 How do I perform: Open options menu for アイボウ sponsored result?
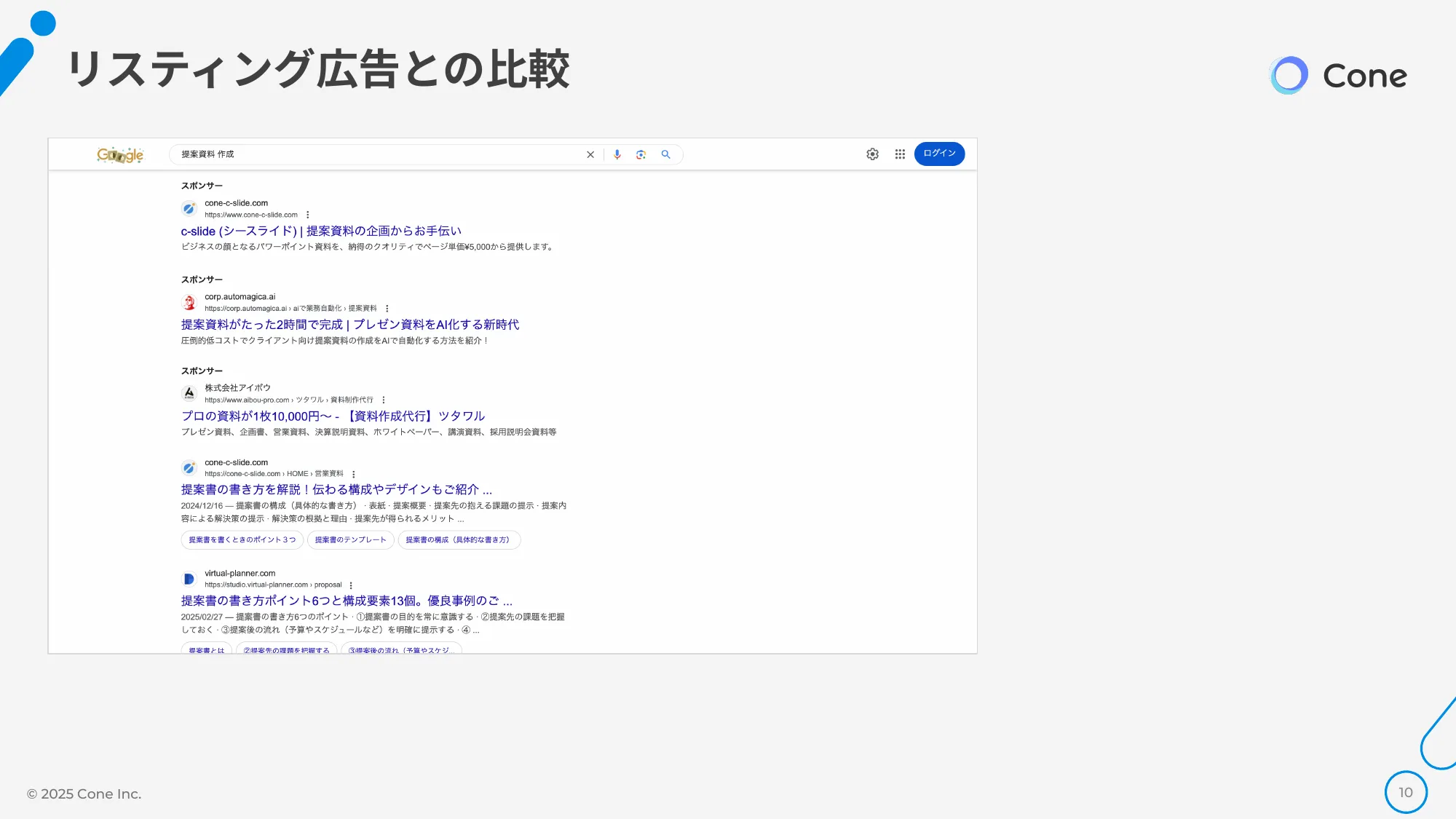coord(384,399)
